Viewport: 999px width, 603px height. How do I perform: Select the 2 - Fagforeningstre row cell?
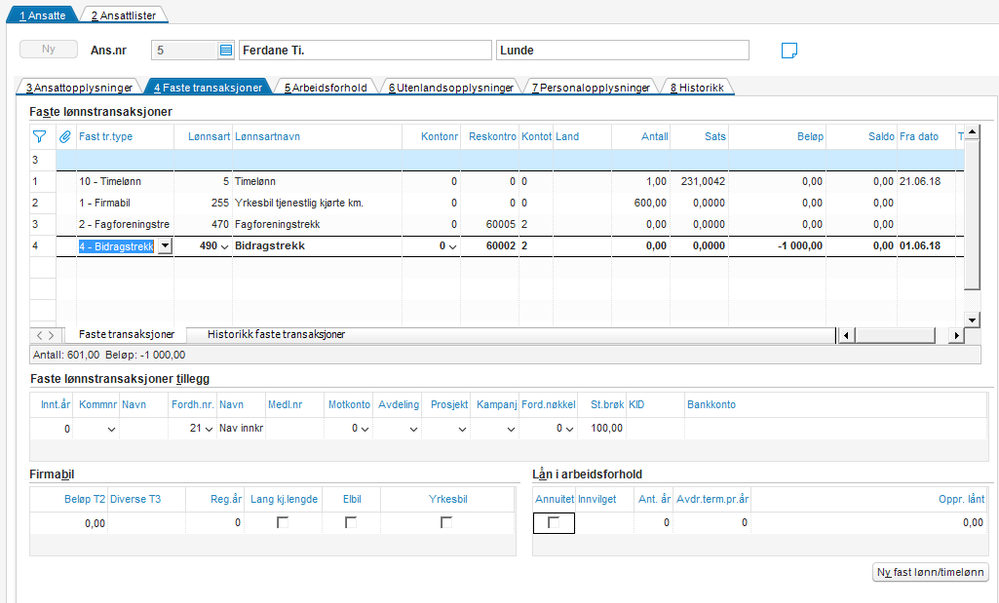[125, 224]
